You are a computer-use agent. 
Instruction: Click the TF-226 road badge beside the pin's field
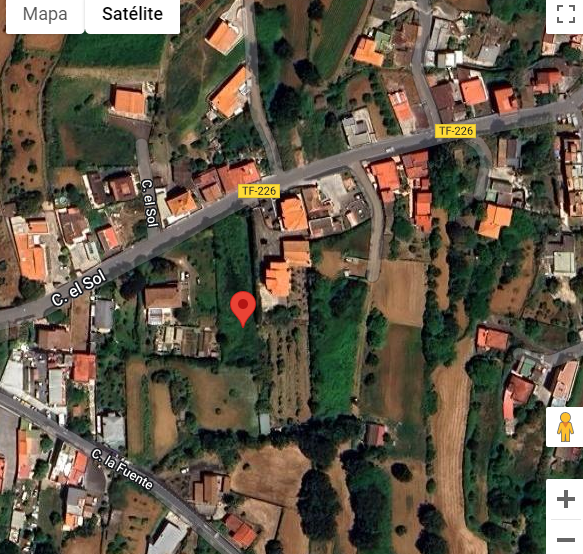(x=259, y=191)
